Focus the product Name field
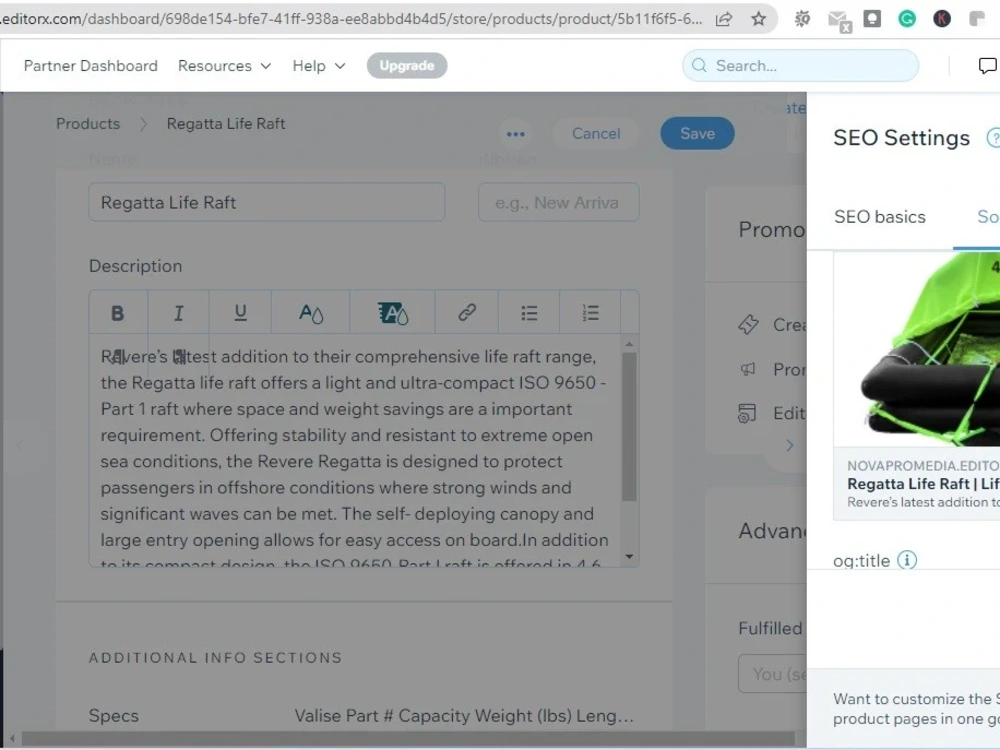The width and height of the screenshot is (1000, 750). point(267,202)
